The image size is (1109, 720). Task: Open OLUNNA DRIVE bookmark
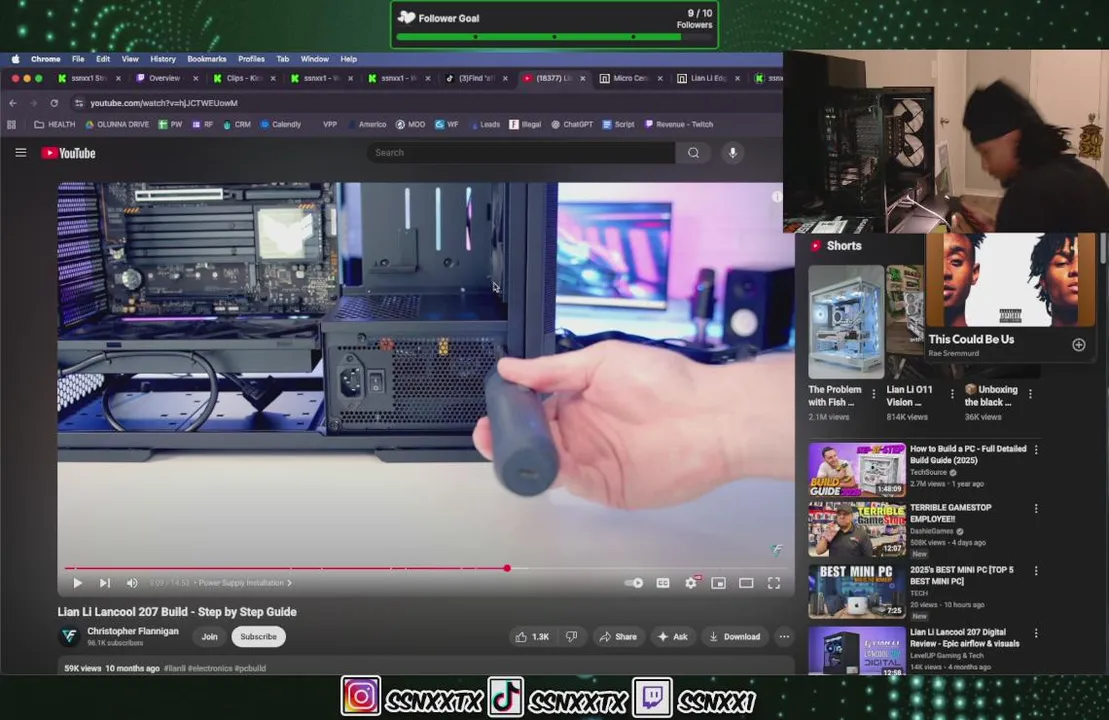click(117, 124)
